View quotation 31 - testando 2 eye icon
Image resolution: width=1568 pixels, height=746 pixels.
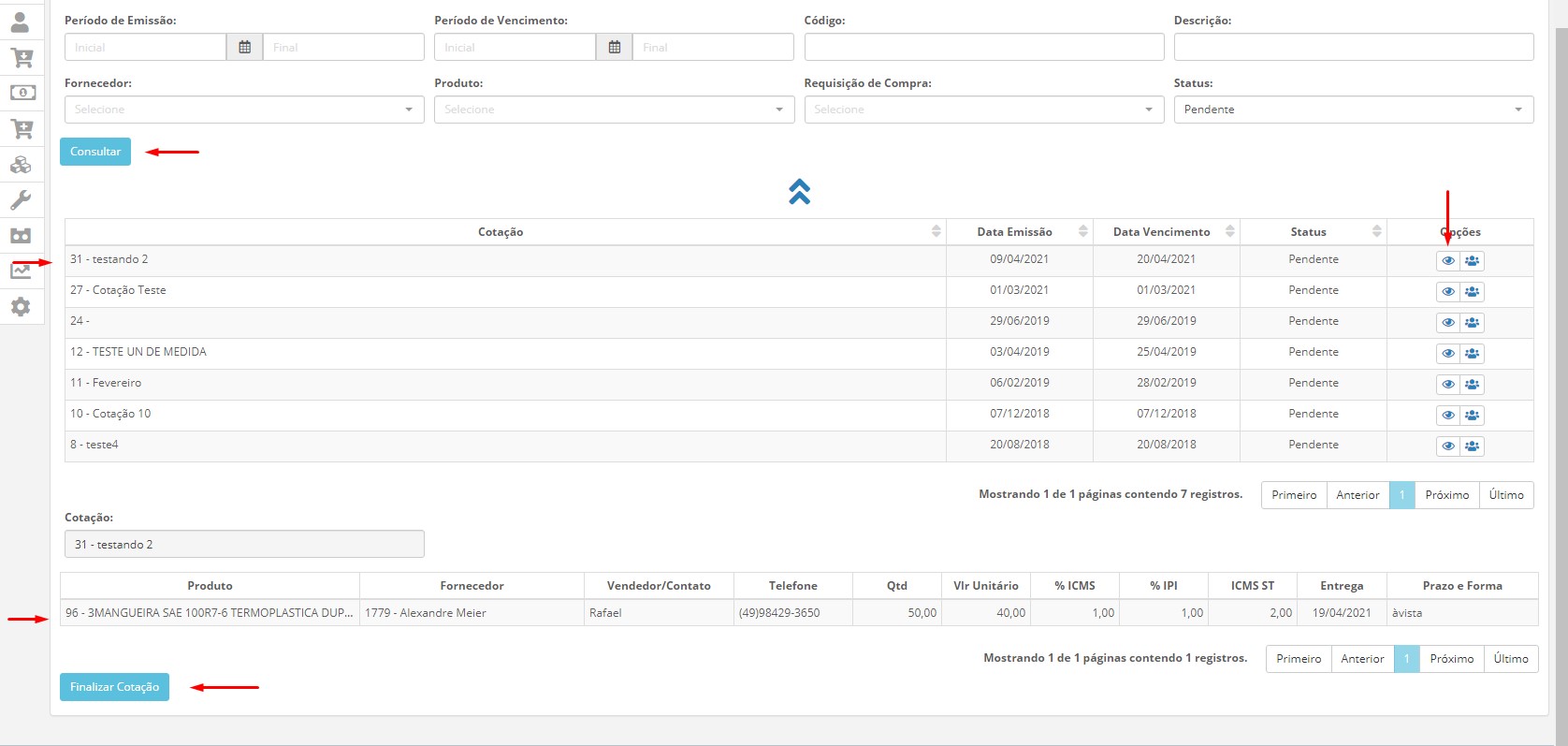click(1448, 261)
